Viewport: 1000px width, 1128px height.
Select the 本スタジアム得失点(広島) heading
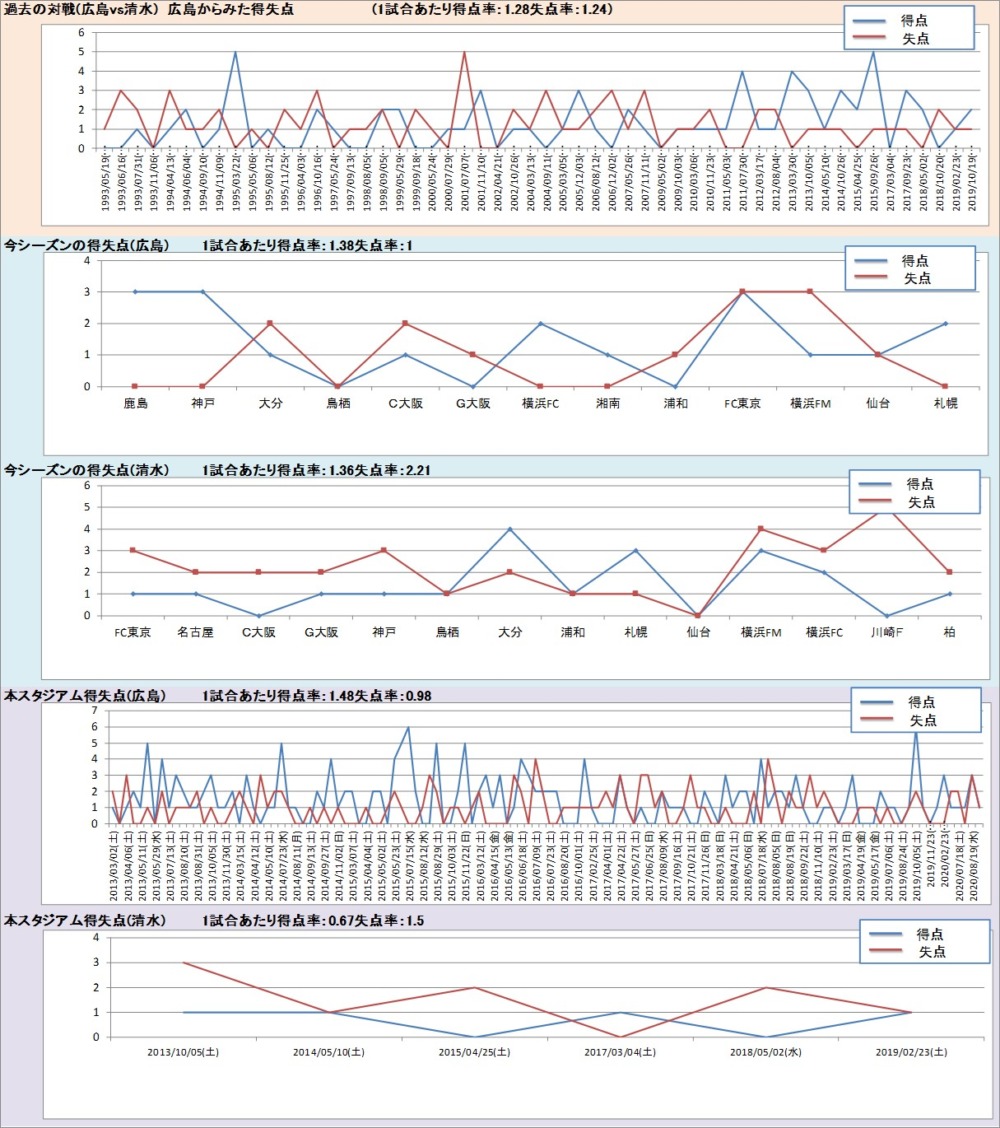pyautogui.click(x=85, y=695)
